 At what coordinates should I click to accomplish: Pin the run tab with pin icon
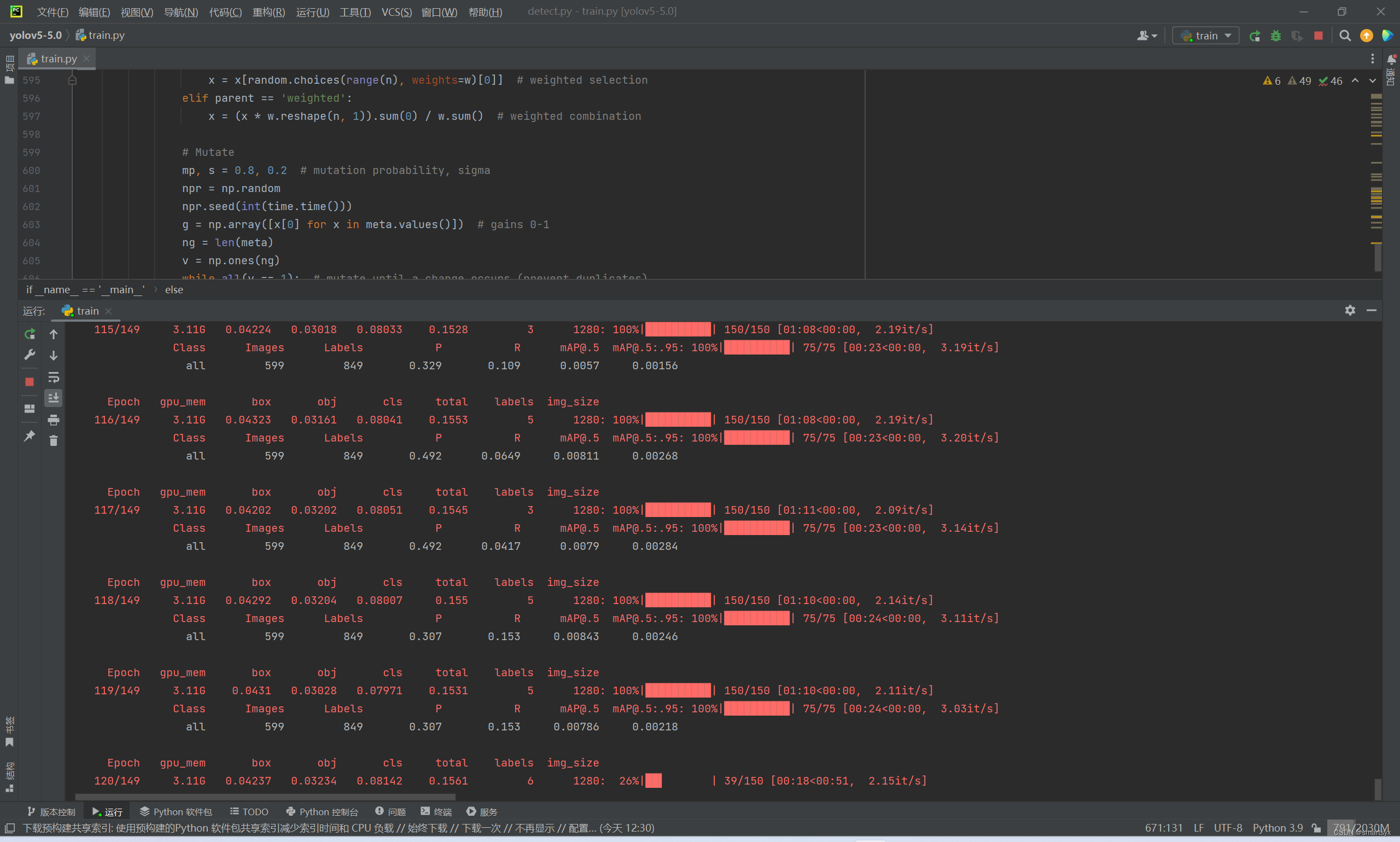click(x=30, y=435)
